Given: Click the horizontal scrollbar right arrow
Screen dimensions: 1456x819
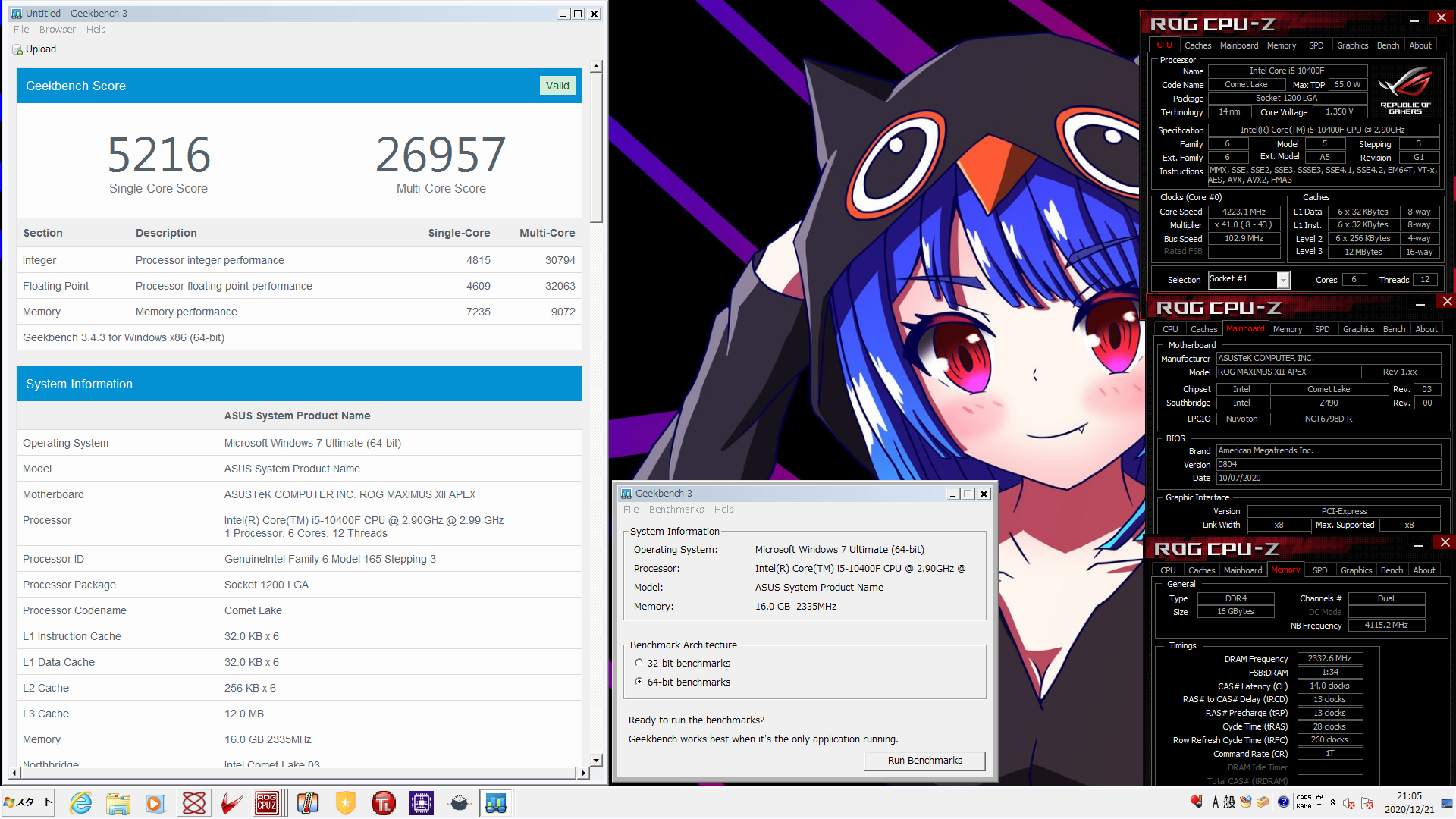Looking at the screenshot, I should (x=583, y=773).
